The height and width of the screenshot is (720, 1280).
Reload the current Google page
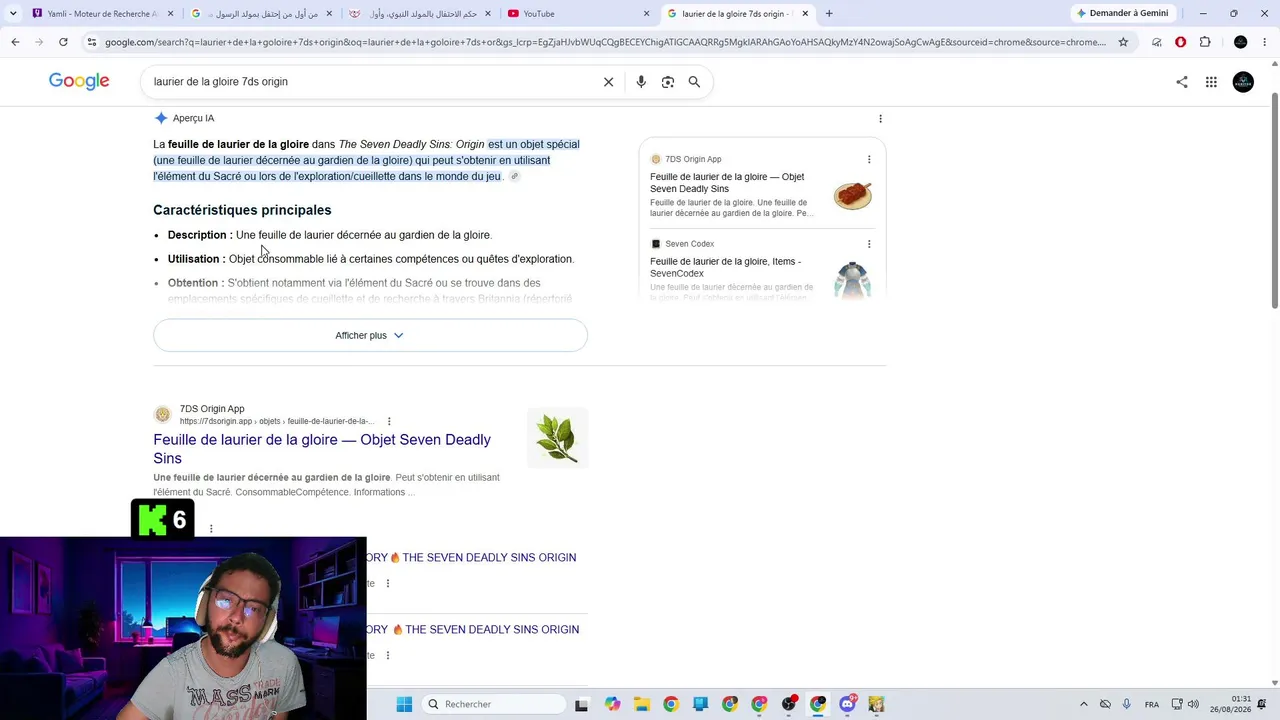tap(63, 42)
